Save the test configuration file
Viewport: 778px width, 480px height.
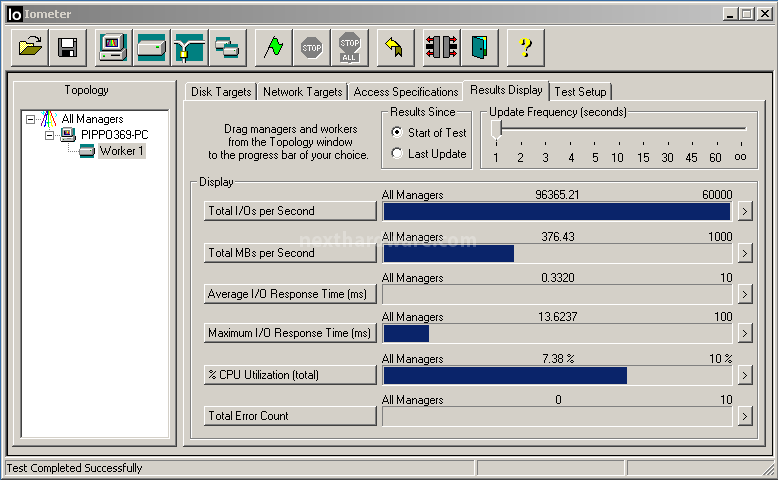pos(67,48)
